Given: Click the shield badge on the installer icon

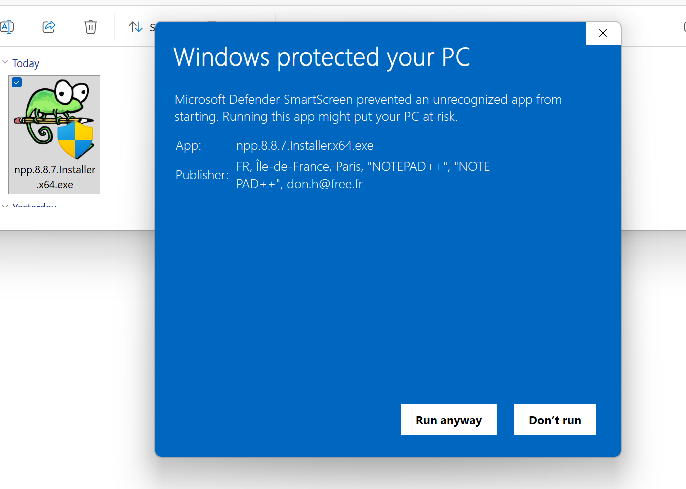Looking at the screenshot, I should (75, 138).
